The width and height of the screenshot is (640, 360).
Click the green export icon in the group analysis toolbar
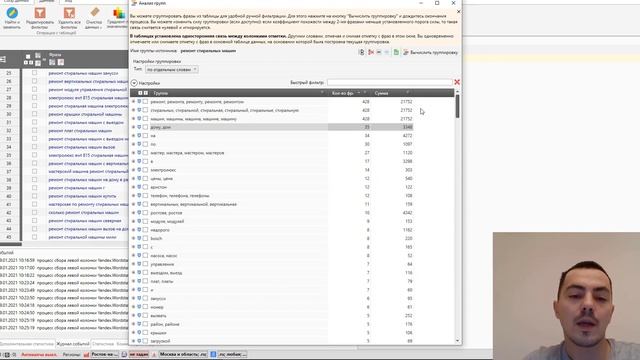tap(396, 52)
